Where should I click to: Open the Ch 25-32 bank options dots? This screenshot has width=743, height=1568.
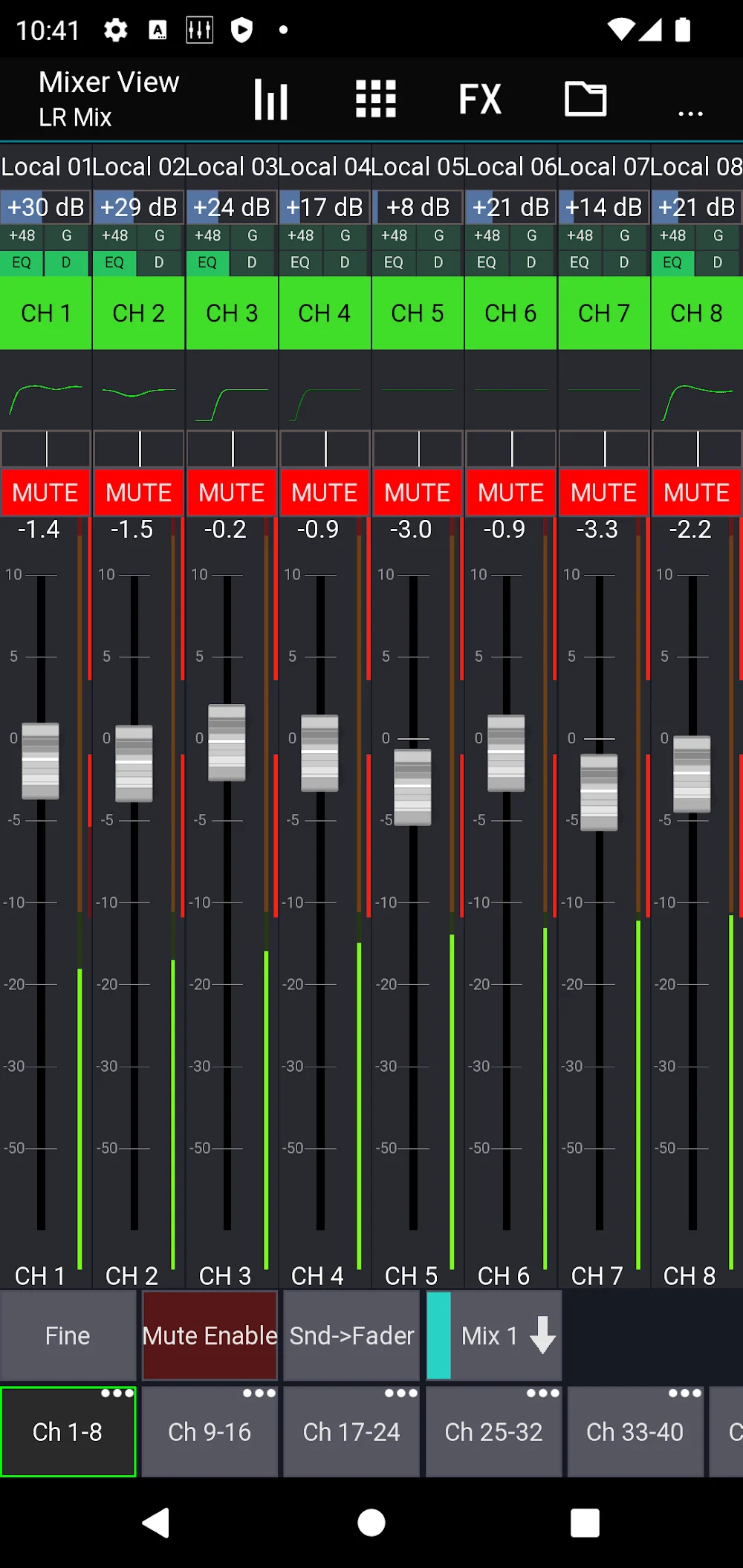pyautogui.click(x=542, y=1393)
